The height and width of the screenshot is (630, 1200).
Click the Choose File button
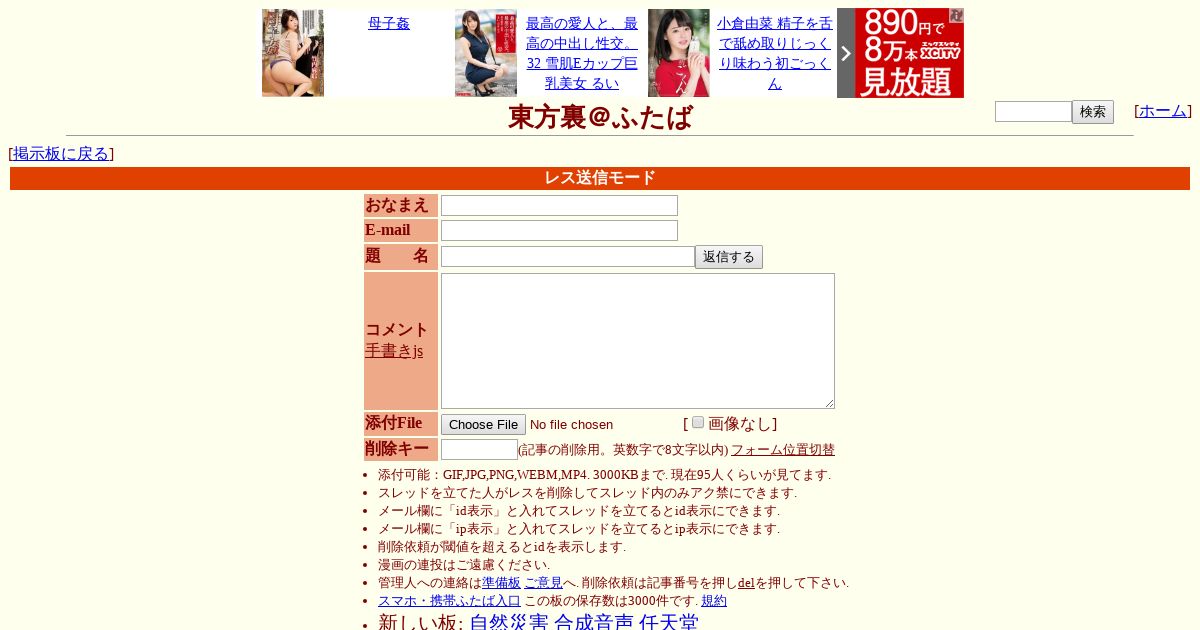coord(483,425)
